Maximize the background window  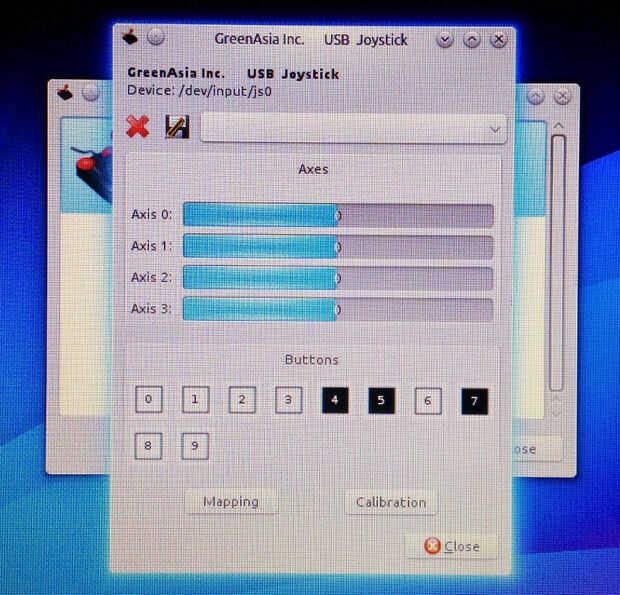[535, 96]
